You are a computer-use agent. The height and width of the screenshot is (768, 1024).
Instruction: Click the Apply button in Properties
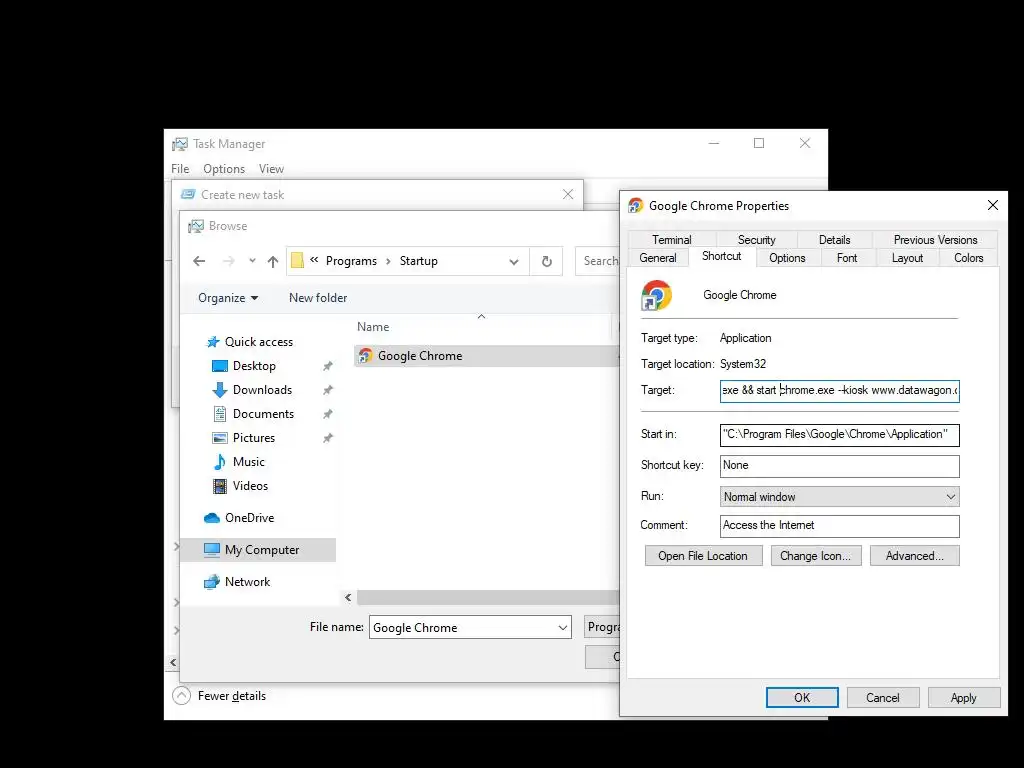coord(964,697)
